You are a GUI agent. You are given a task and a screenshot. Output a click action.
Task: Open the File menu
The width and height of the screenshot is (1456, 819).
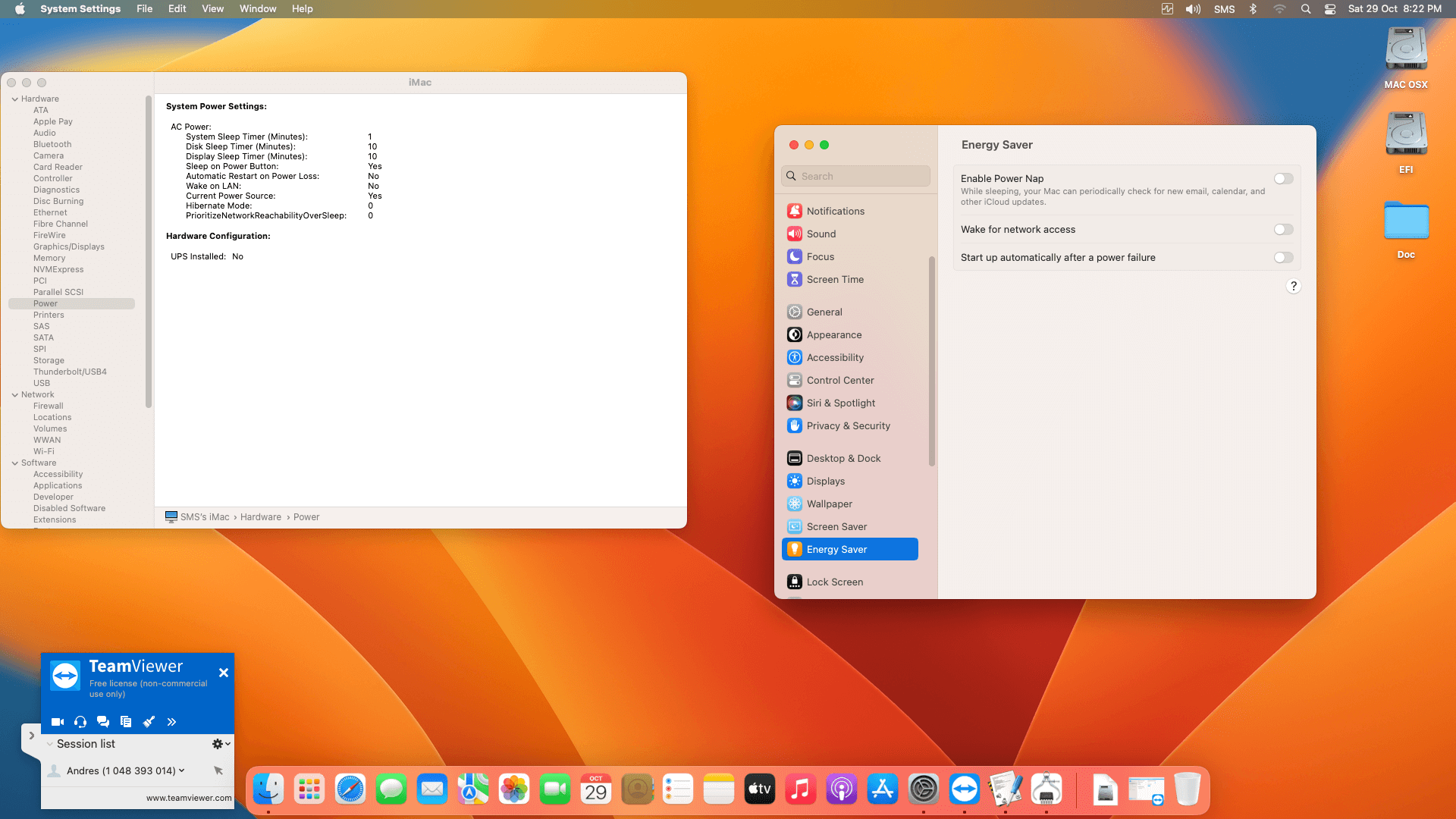(145, 9)
